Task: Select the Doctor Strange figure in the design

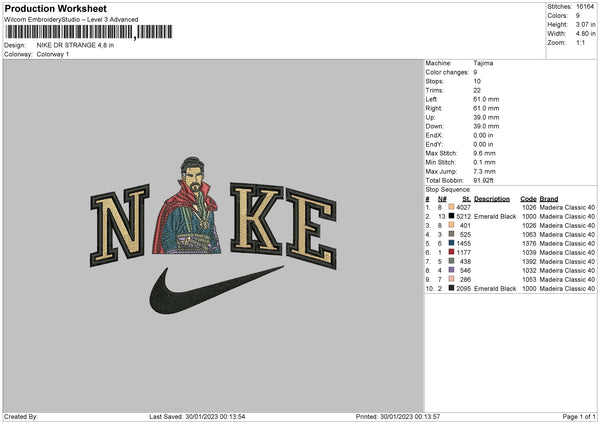Action: [187, 205]
